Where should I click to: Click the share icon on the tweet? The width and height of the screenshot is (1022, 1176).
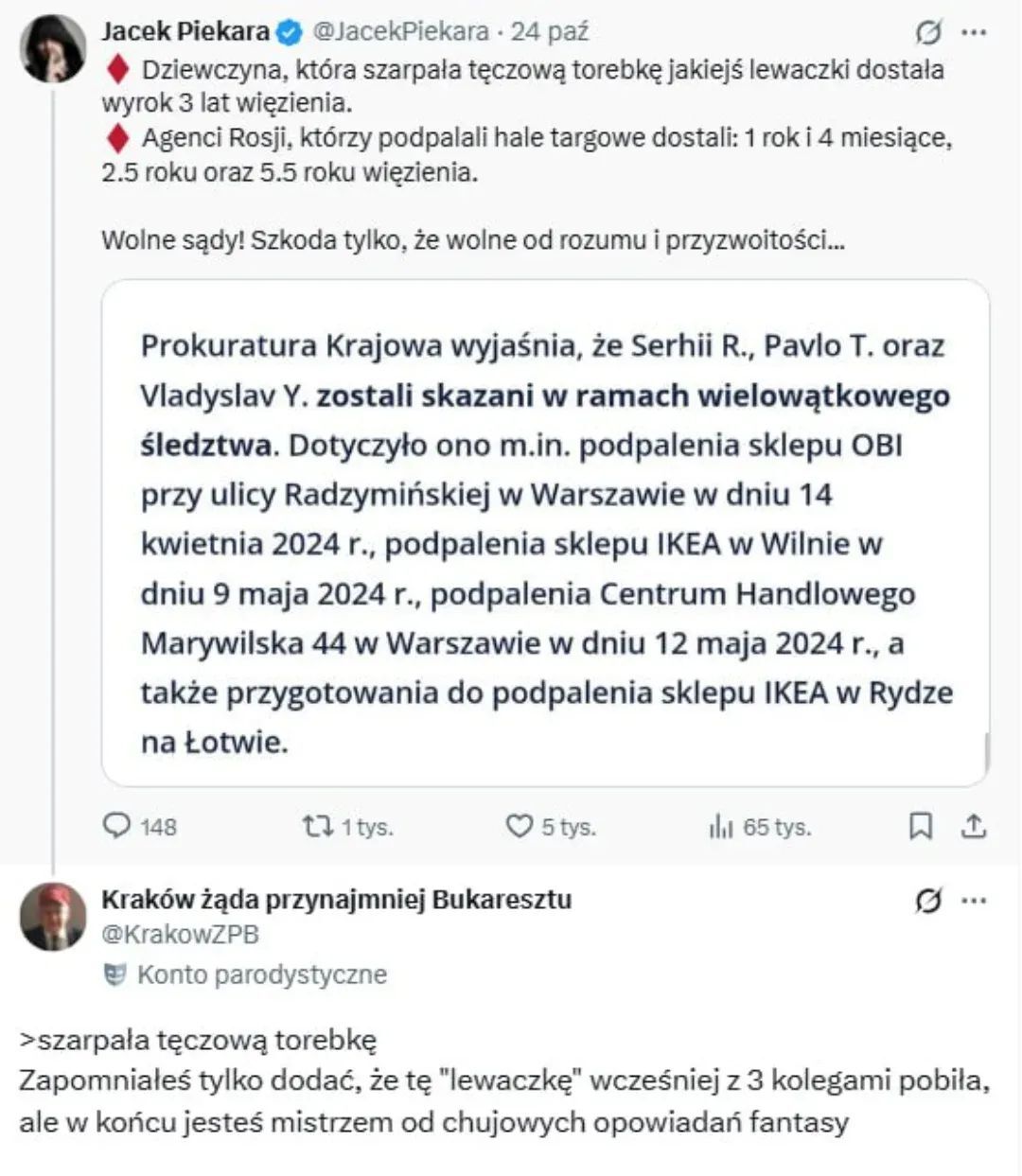pyautogui.click(x=973, y=826)
